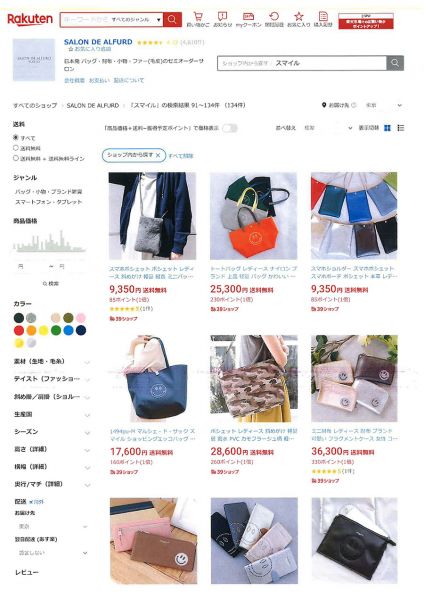Toggle price plus shipping minus points display

coord(230,128)
